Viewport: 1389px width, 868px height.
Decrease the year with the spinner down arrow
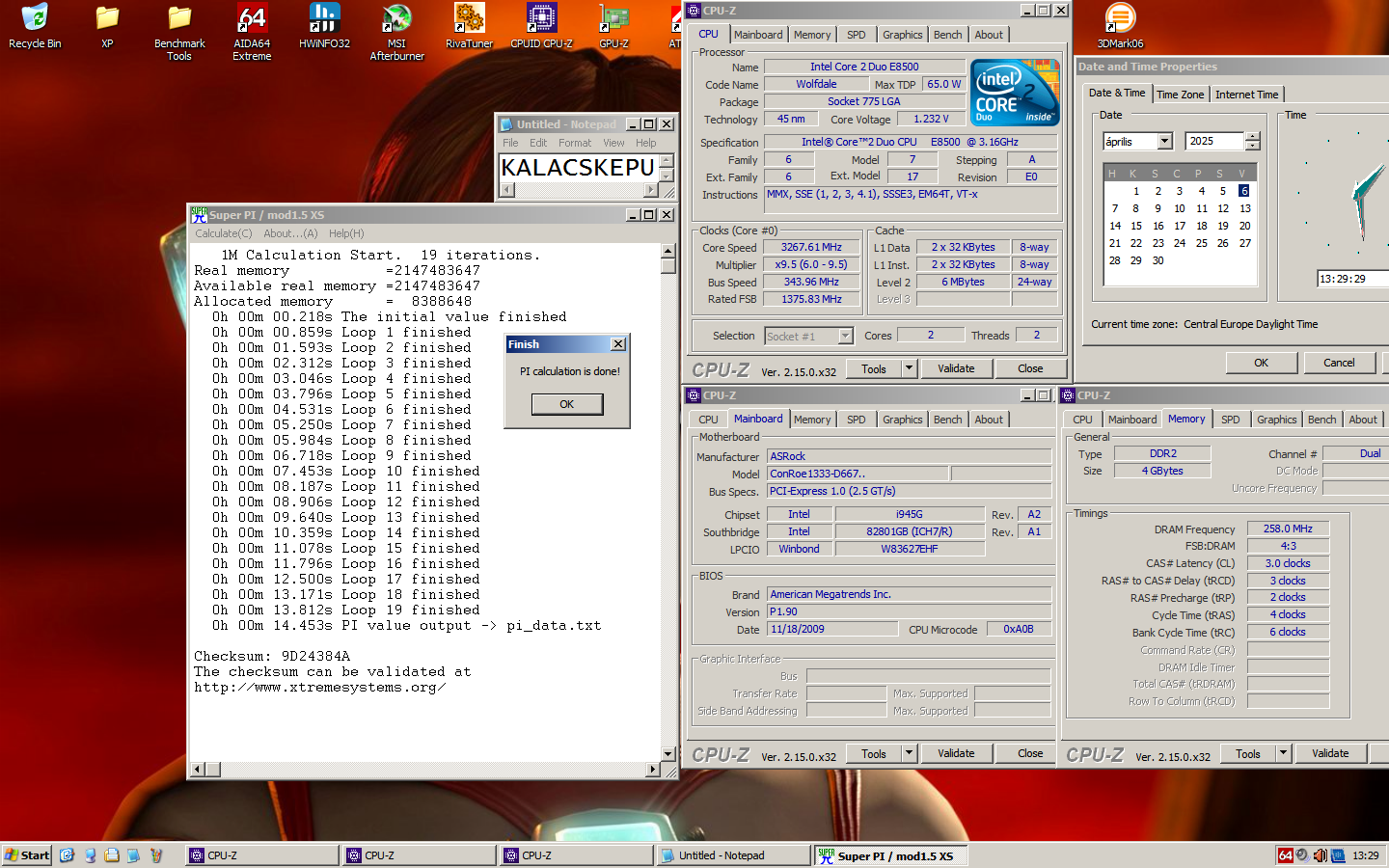point(1252,146)
